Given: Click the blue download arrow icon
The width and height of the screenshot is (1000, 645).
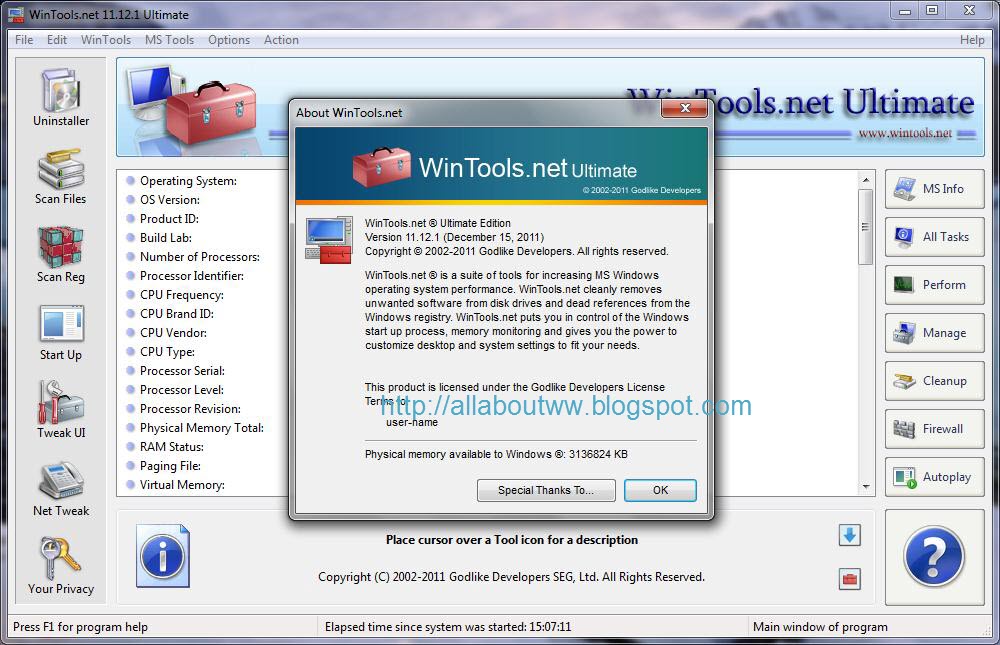Looking at the screenshot, I should pyautogui.click(x=849, y=536).
